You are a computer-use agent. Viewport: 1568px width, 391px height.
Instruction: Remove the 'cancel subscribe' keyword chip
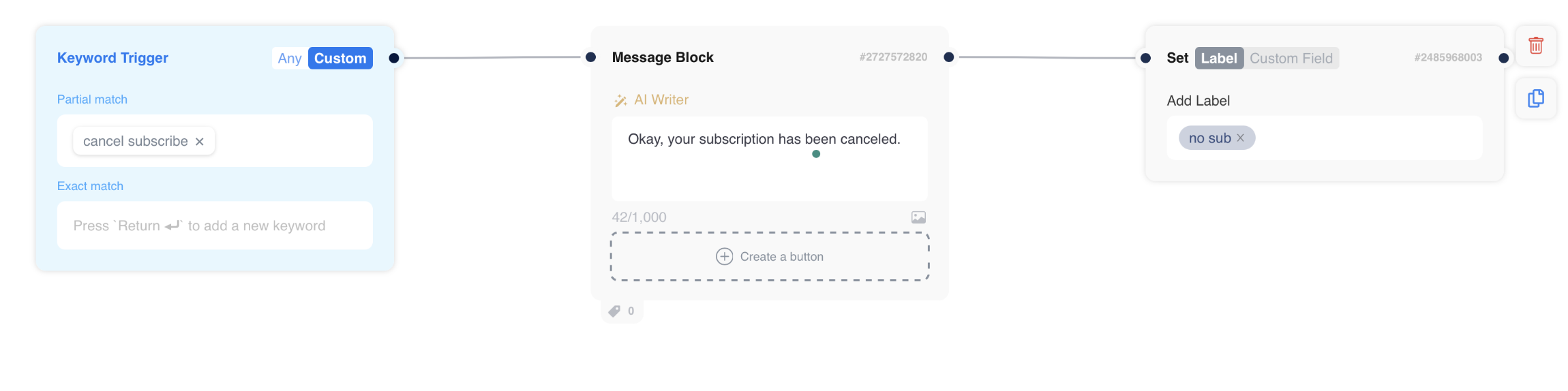tap(200, 142)
